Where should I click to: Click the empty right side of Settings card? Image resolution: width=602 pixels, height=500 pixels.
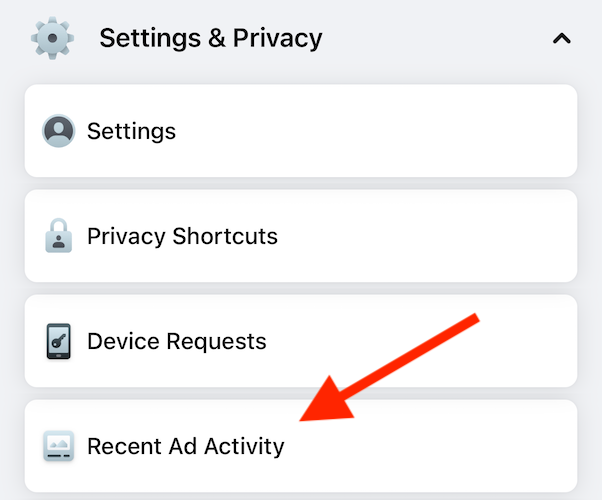[x=450, y=131]
